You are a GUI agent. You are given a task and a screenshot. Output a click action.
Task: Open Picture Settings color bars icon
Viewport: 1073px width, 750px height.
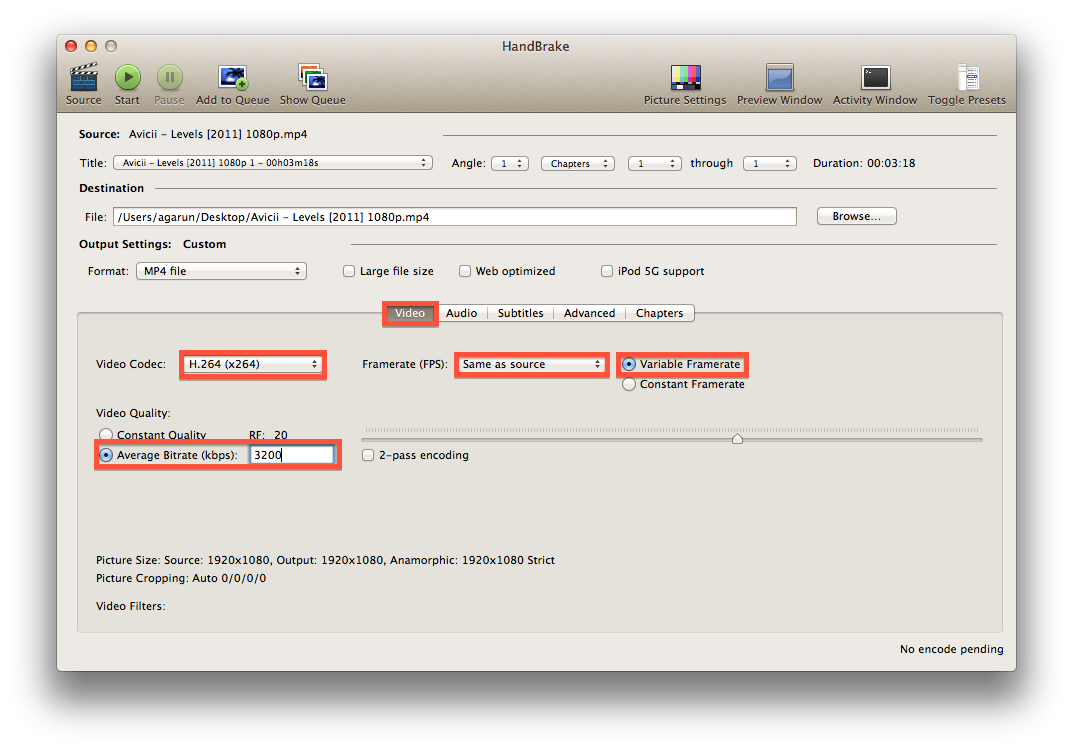[x=685, y=77]
